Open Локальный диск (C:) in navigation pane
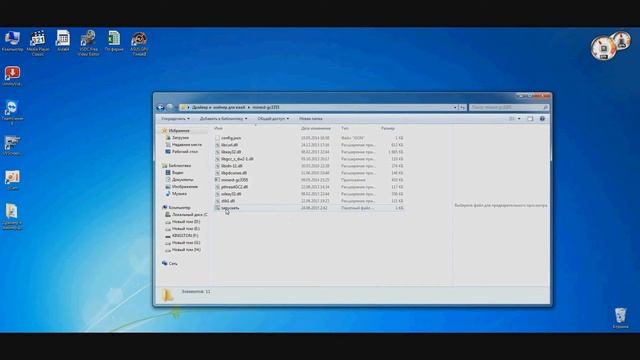Screen dimensions: 640x360 point(189,214)
